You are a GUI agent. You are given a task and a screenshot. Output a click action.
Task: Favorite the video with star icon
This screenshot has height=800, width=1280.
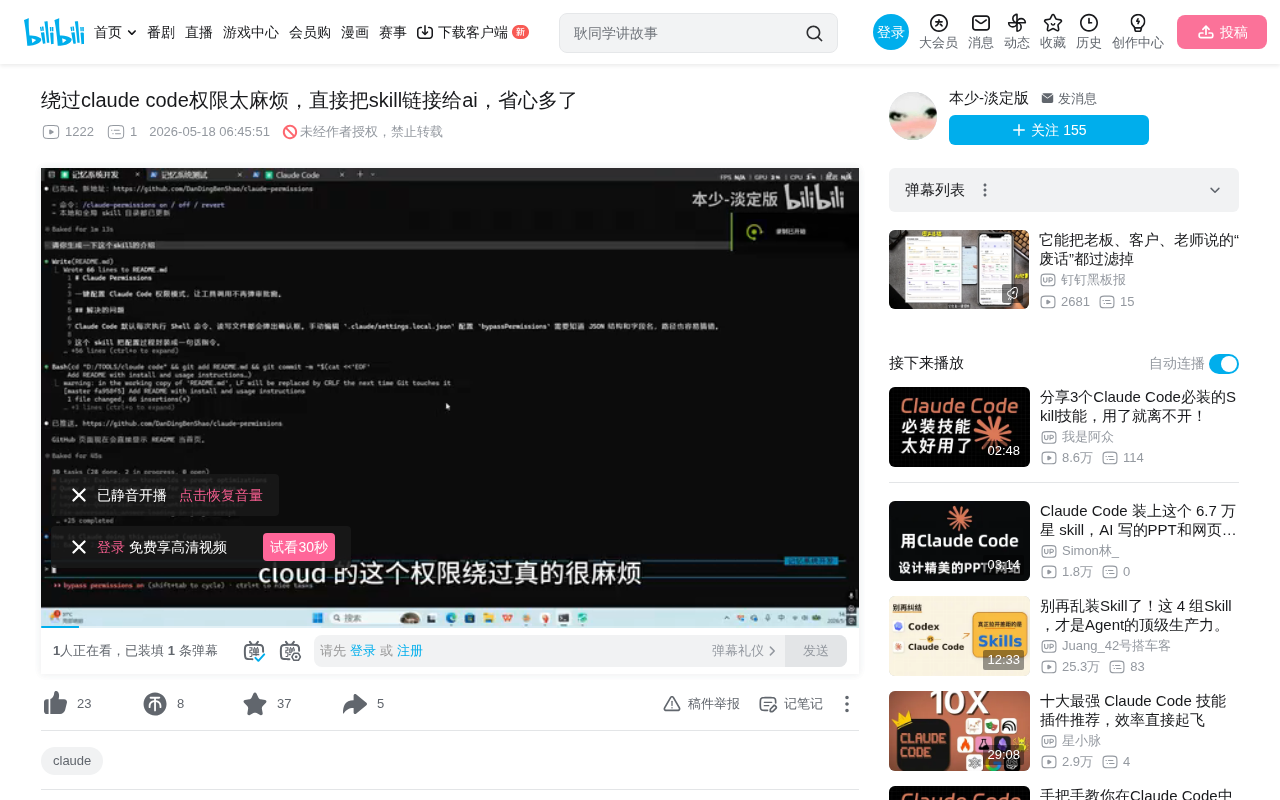click(x=255, y=704)
